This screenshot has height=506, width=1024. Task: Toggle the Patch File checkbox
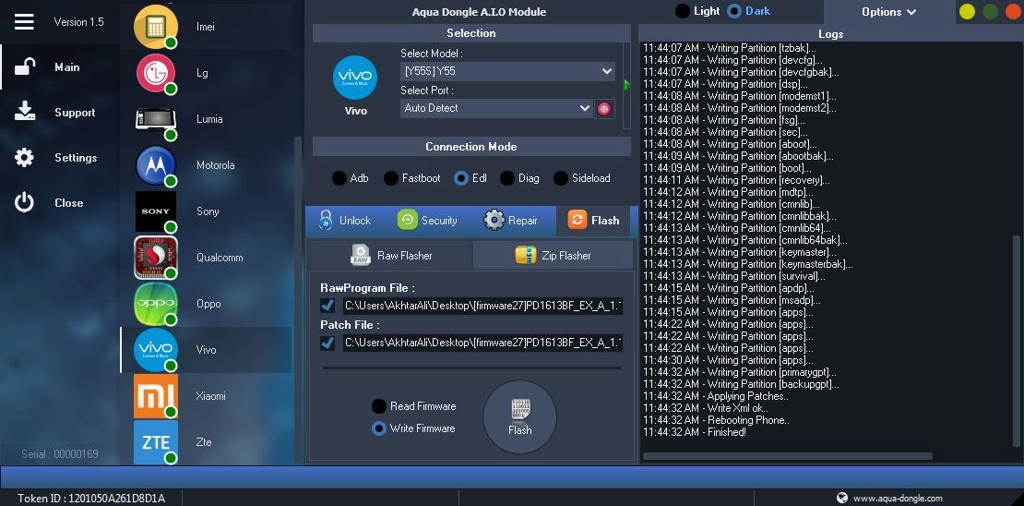point(328,343)
